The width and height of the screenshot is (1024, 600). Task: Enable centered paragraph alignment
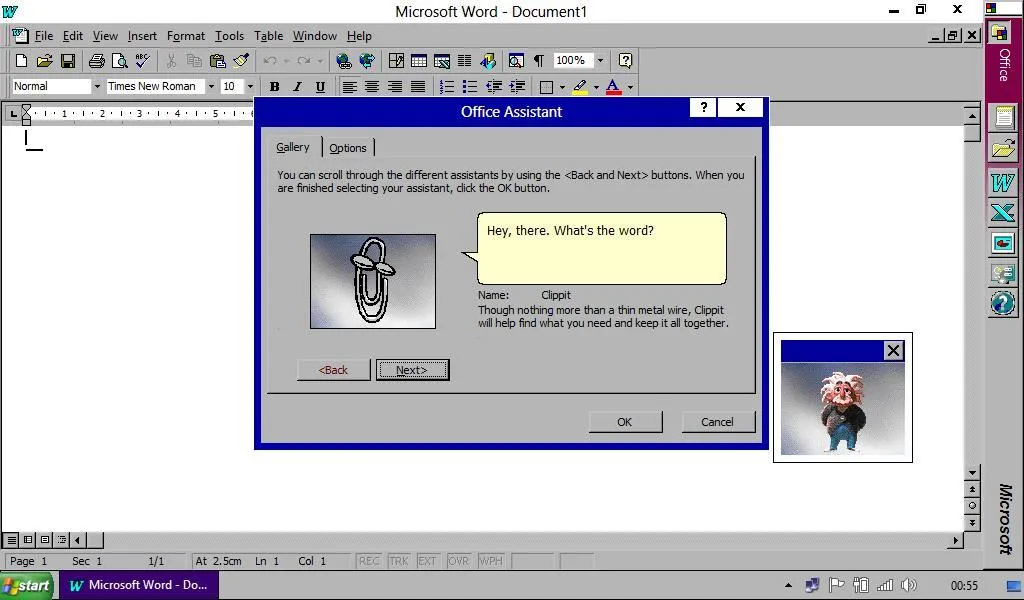371,86
